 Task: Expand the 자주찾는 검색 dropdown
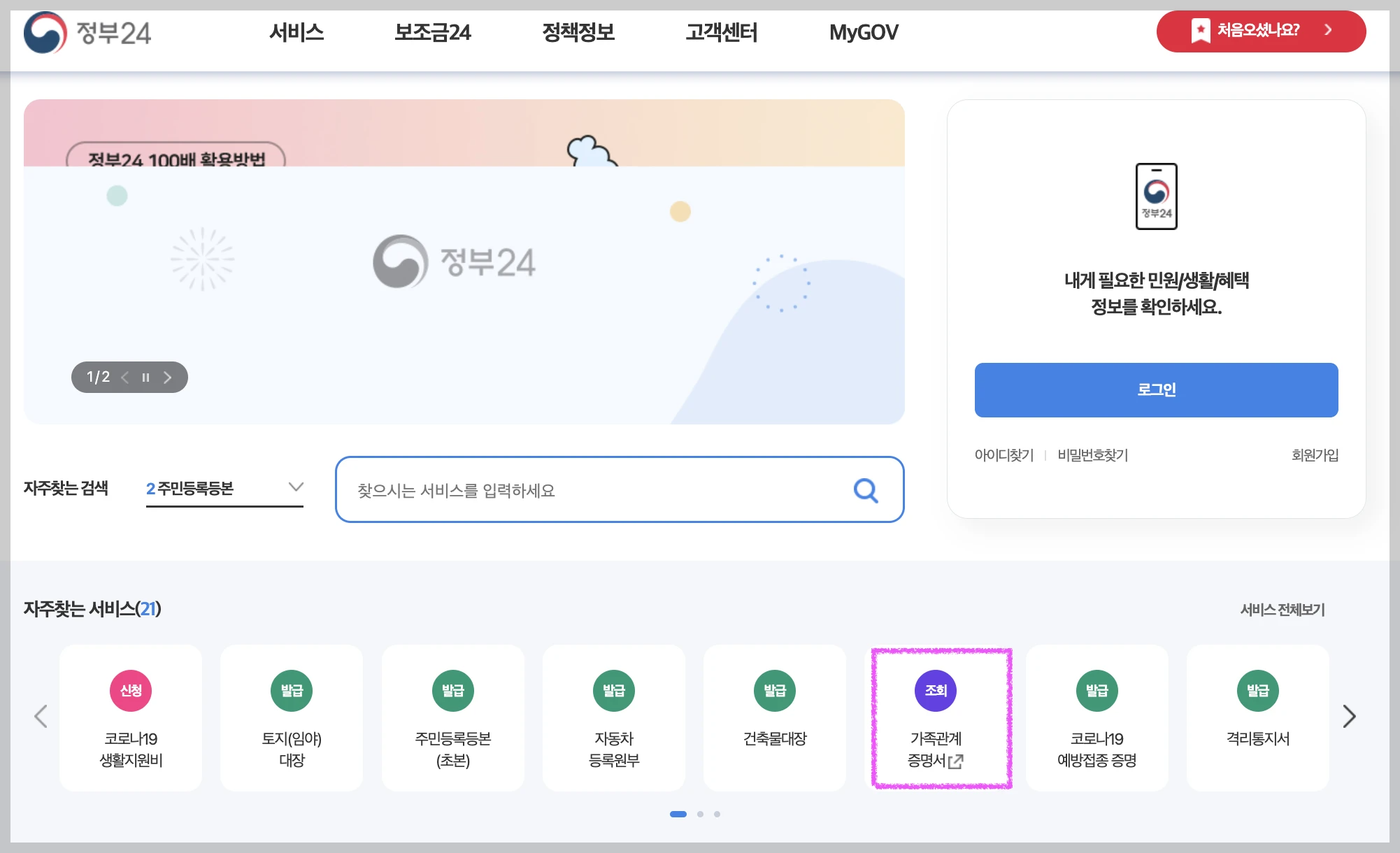(x=296, y=487)
